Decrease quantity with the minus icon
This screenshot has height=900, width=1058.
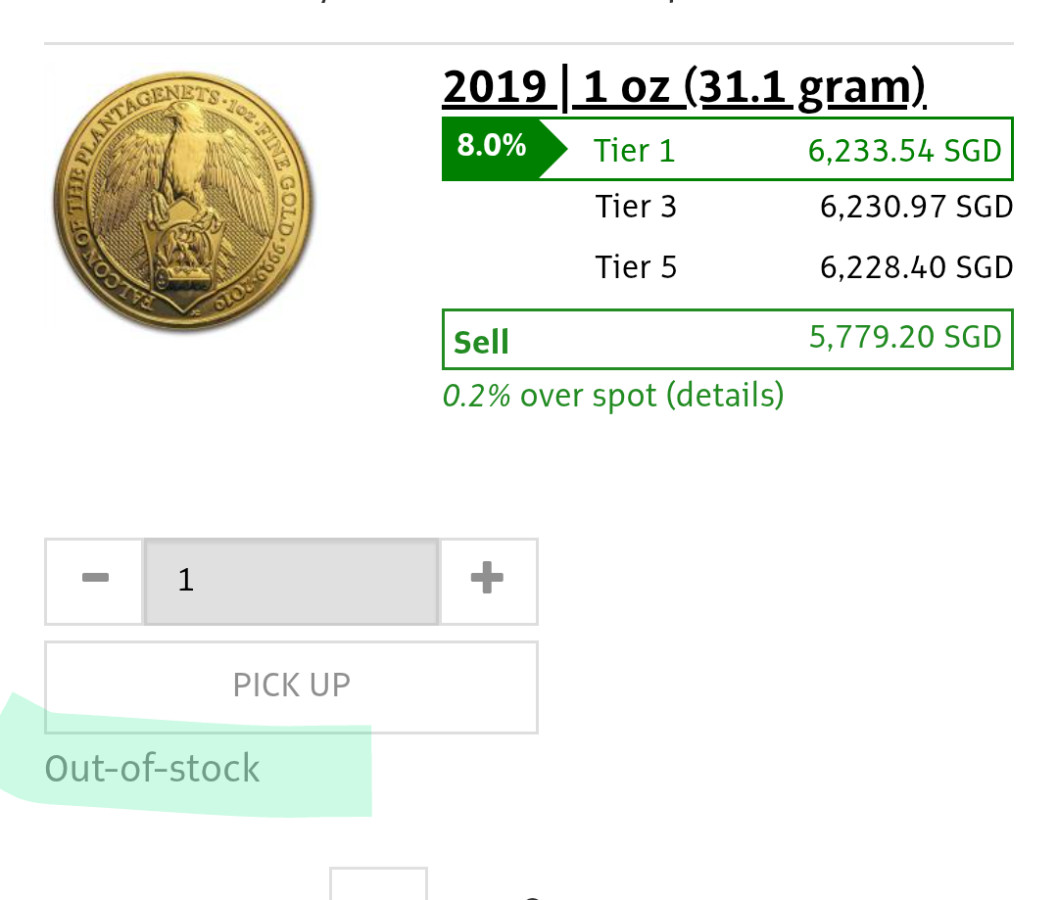click(95, 580)
